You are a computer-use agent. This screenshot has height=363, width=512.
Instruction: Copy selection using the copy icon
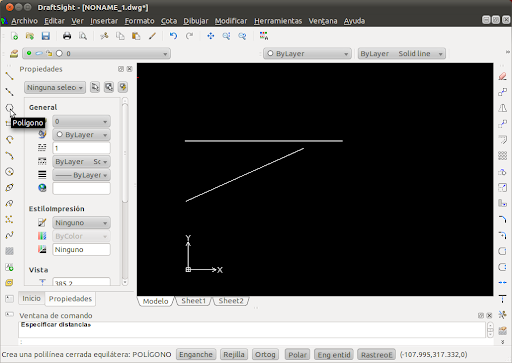(x=120, y=36)
